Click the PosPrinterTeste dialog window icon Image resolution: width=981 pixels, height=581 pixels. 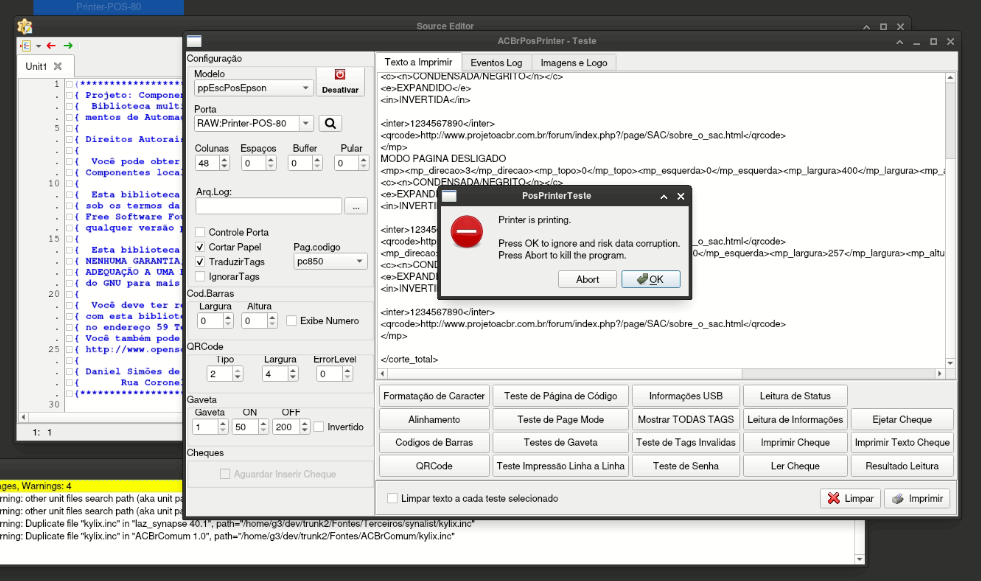pyautogui.click(x=449, y=196)
